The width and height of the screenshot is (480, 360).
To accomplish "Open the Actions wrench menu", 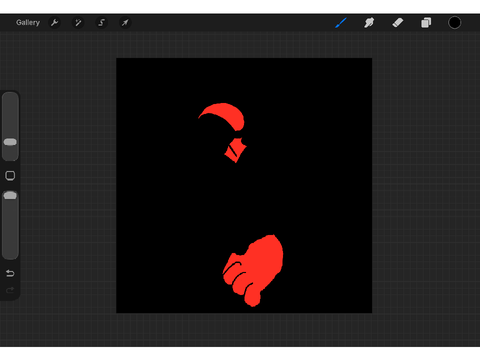I will [55, 23].
